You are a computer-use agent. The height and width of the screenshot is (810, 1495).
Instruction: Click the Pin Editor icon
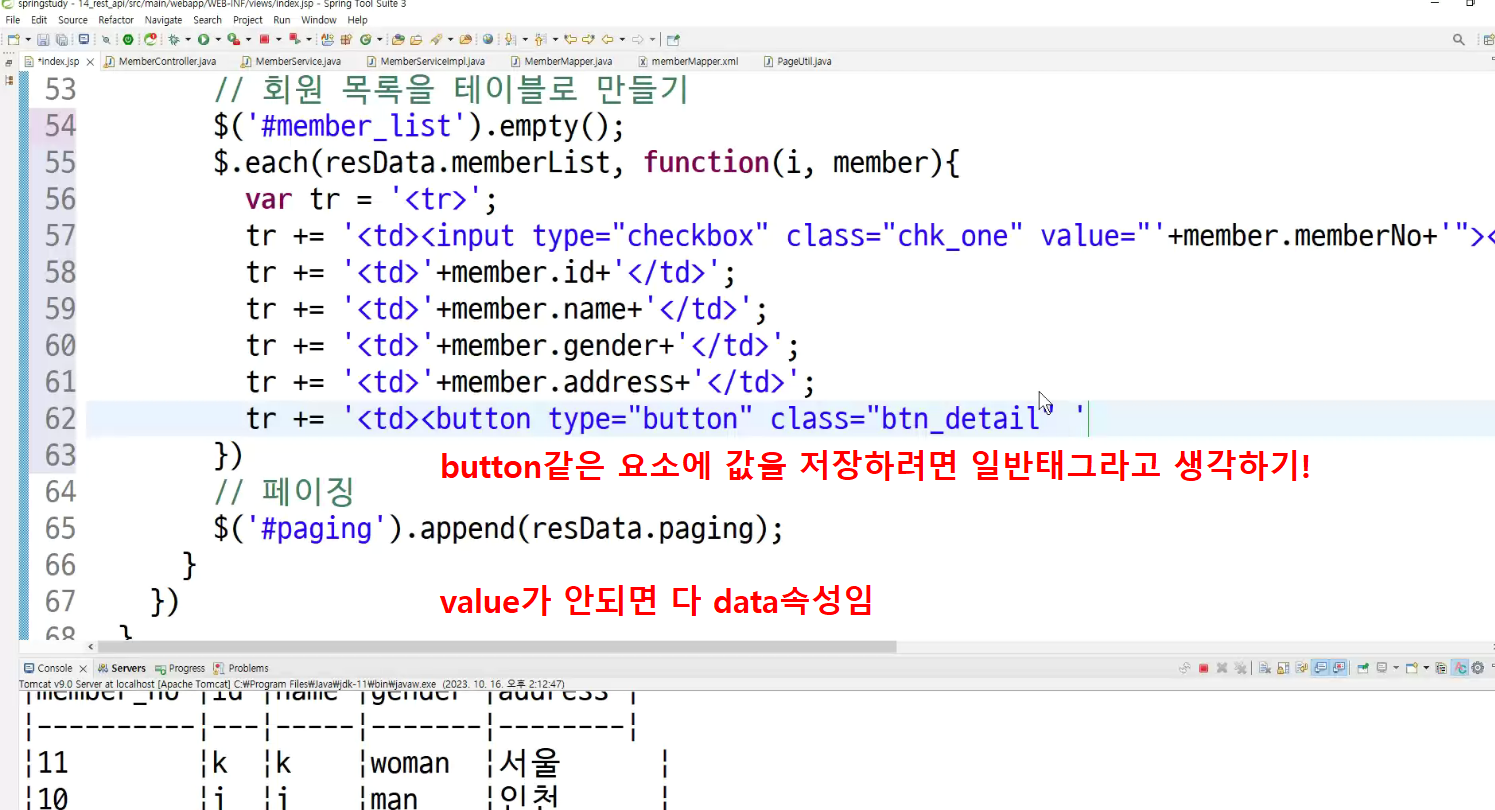(x=673, y=40)
